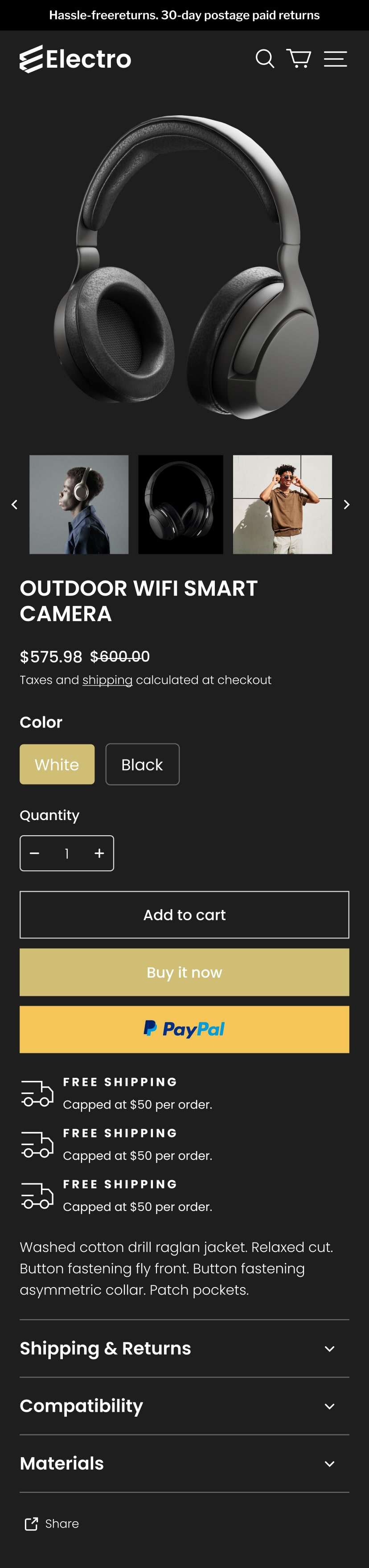Decrease quantity with minus icon
This screenshot has width=369, height=1568.
tap(35, 853)
